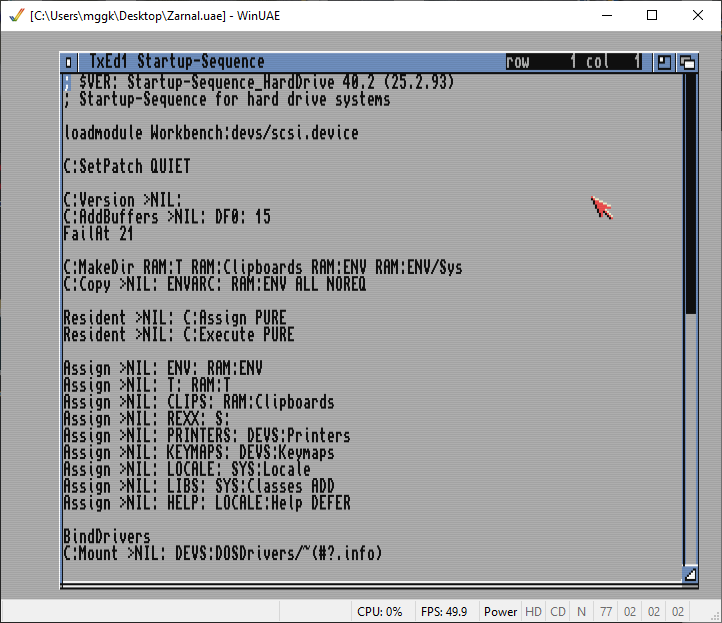722x623 pixels.
Task: Click the C:Mount >NIL: DEVS:DOSDrivers line
Action: 223,553
